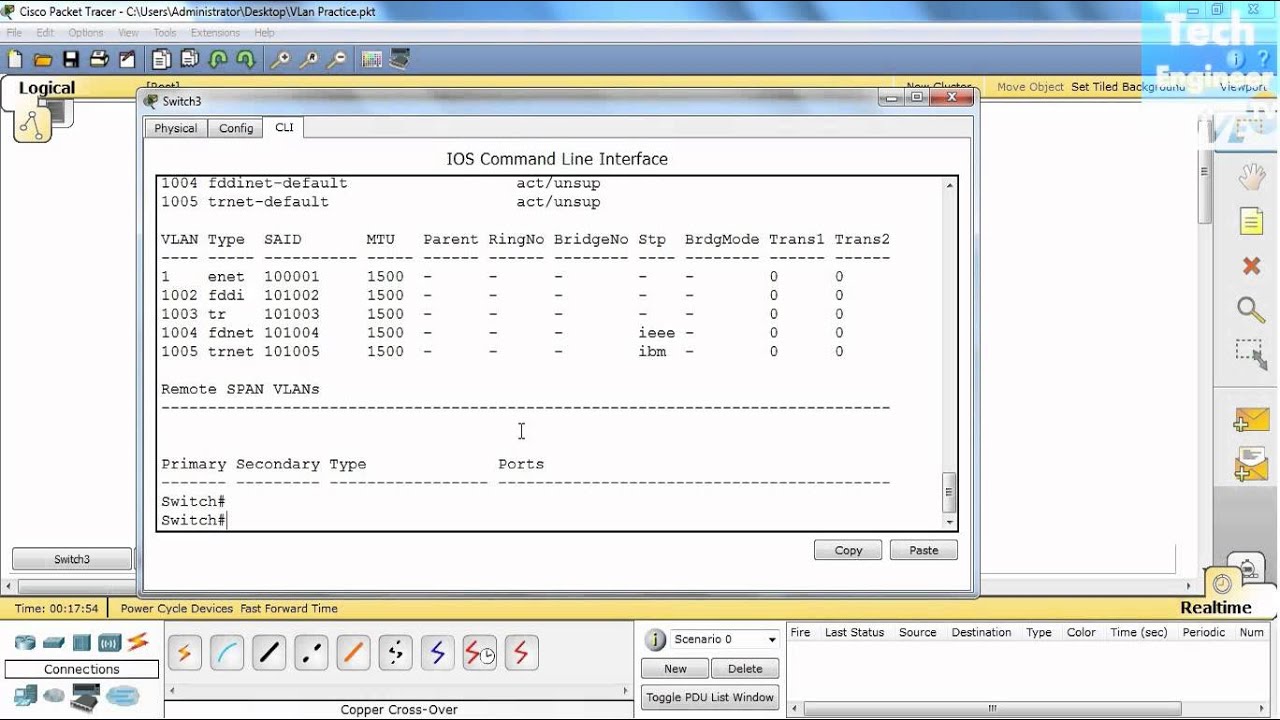Open the Options menu
1280x720 pixels.
(86, 33)
